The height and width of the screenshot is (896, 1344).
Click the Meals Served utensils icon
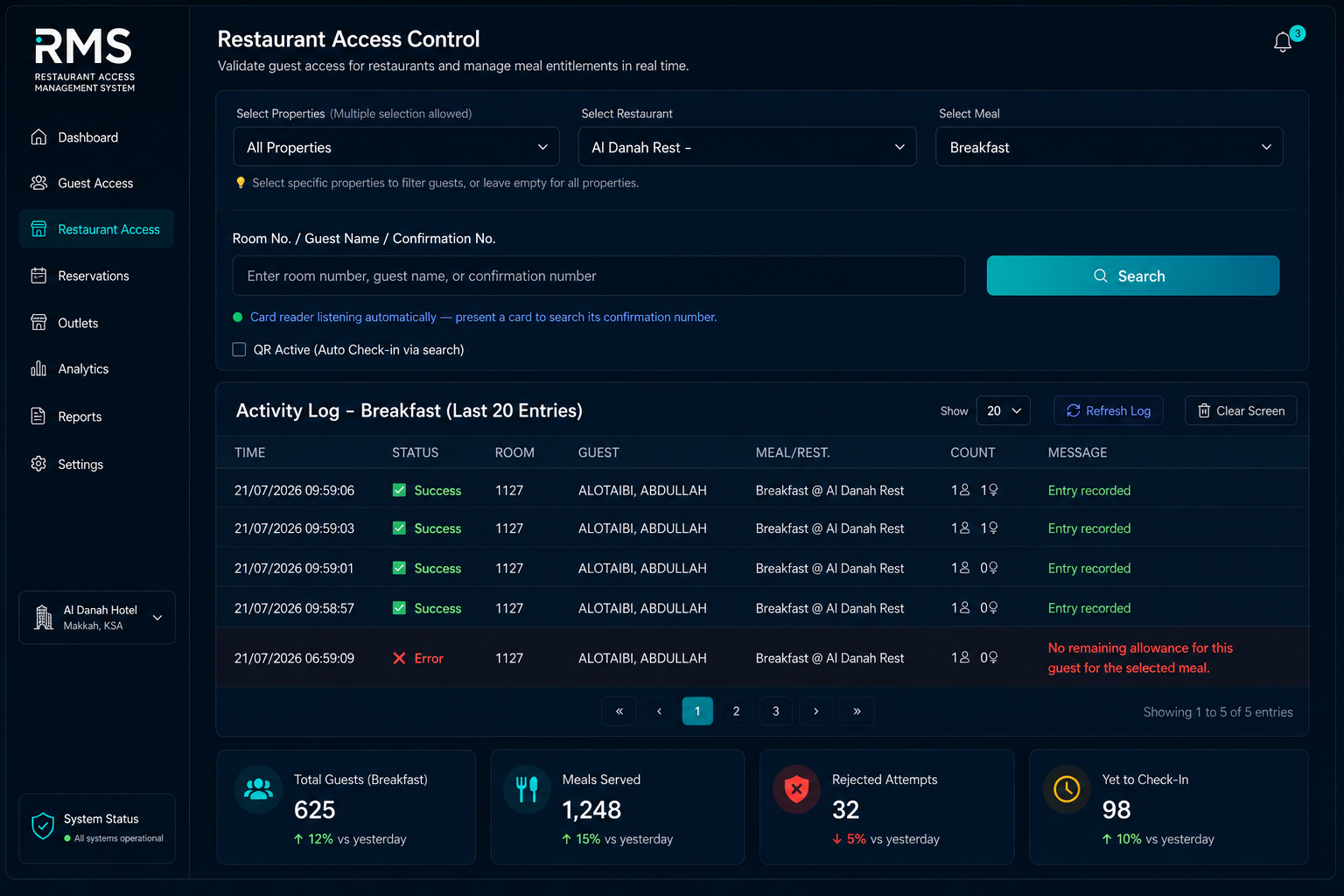pyautogui.click(x=527, y=789)
